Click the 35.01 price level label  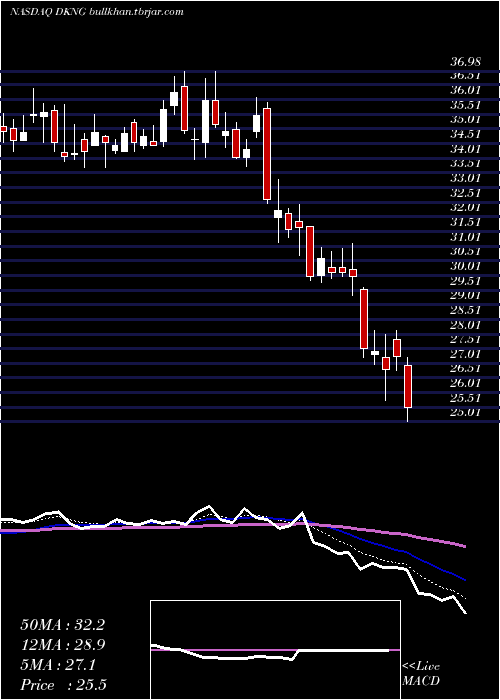click(465, 119)
